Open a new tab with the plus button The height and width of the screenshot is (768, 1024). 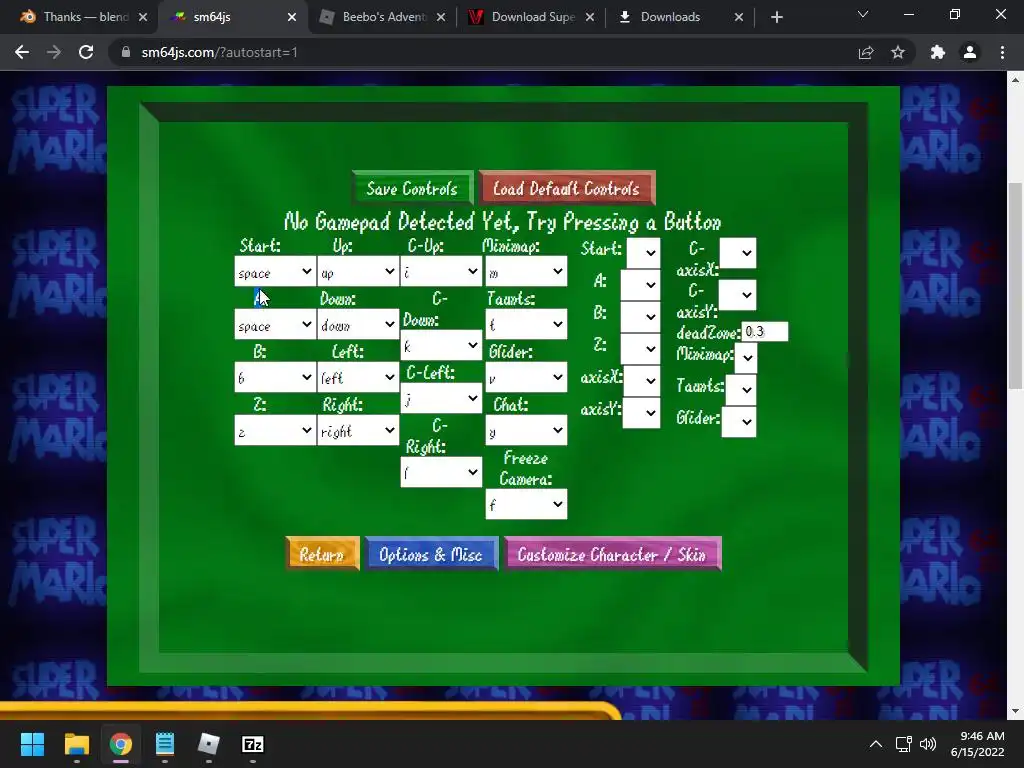[776, 17]
